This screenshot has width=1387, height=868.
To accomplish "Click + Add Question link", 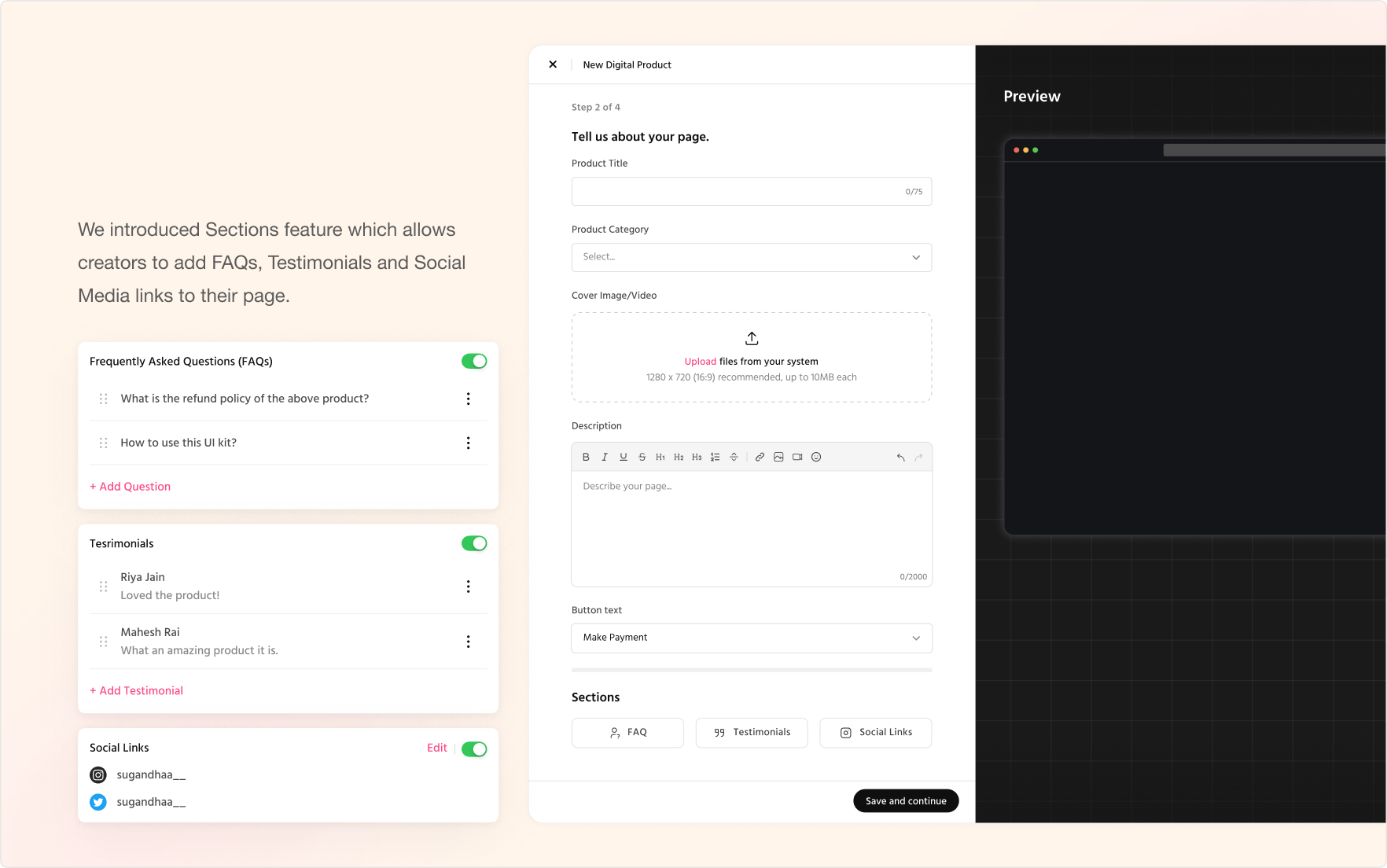I will (130, 487).
